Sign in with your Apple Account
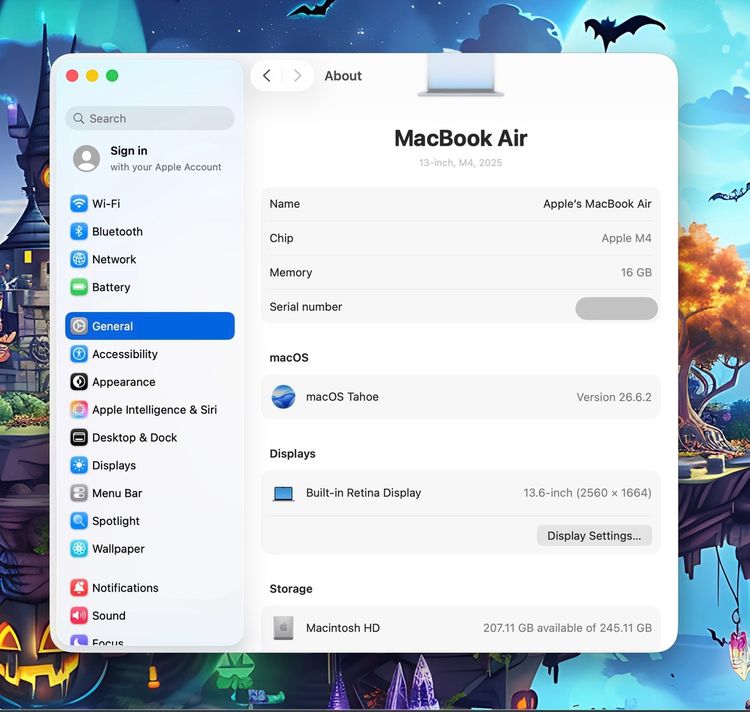 (150, 158)
